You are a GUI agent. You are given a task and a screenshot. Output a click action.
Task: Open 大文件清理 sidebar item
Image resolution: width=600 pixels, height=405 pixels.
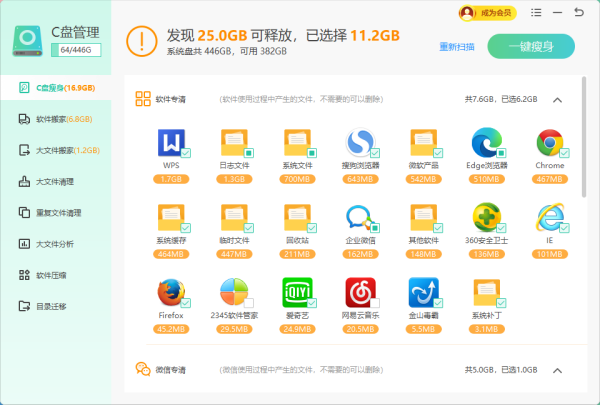[56, 181]
